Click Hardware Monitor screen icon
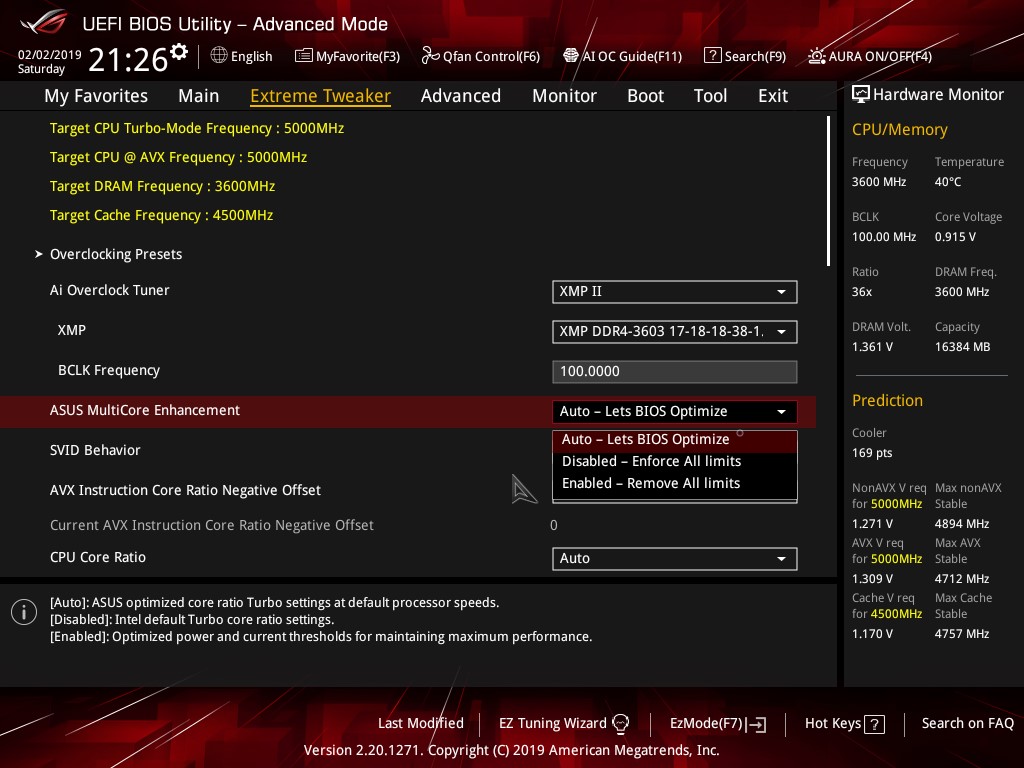Viewport: 1024px width, 768px height. point(861,95)
